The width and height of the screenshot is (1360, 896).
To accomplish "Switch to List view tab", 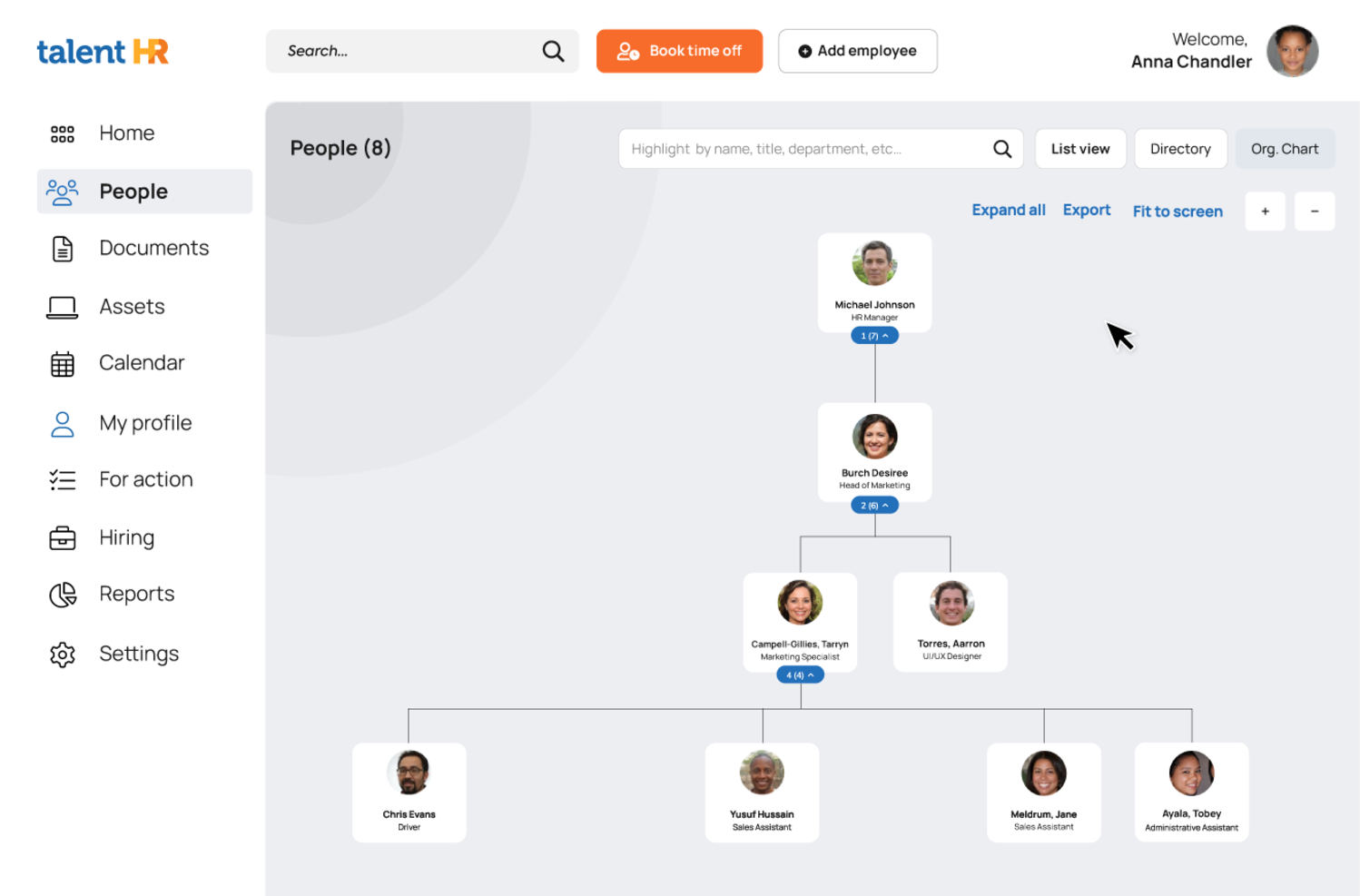I will click(x=1080, y=149).
